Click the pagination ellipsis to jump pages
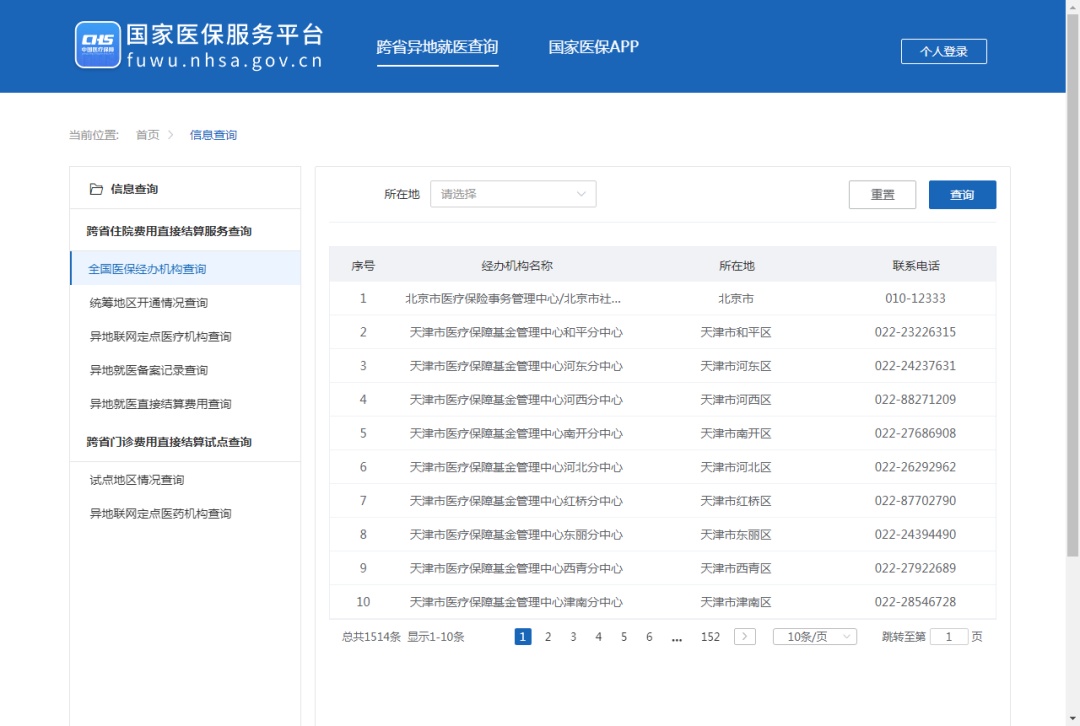 click(x=677, y=637)
